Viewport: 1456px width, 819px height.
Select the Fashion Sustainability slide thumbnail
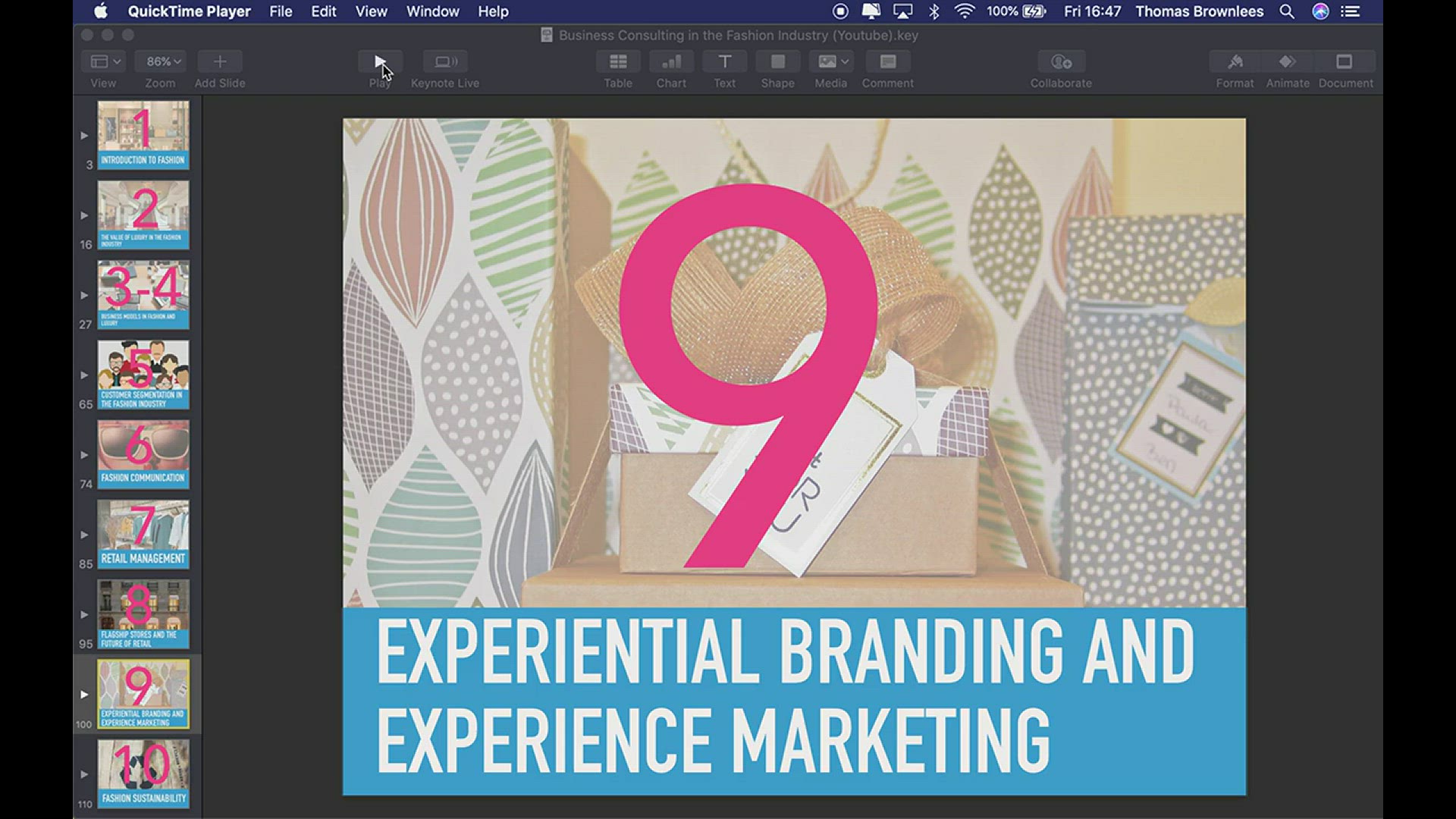143,773
